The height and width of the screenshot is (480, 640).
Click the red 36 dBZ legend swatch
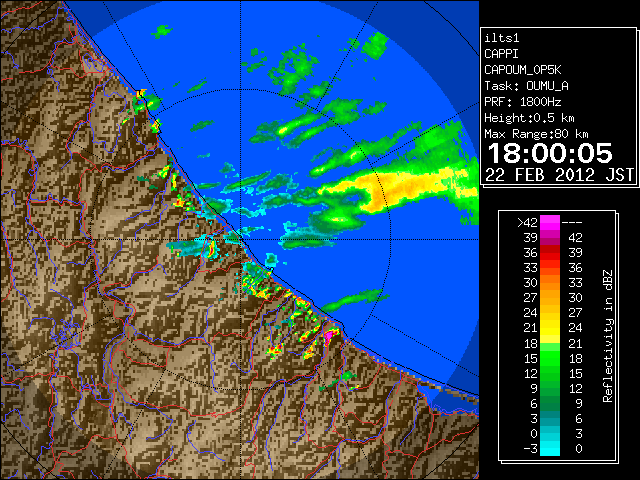550,253
